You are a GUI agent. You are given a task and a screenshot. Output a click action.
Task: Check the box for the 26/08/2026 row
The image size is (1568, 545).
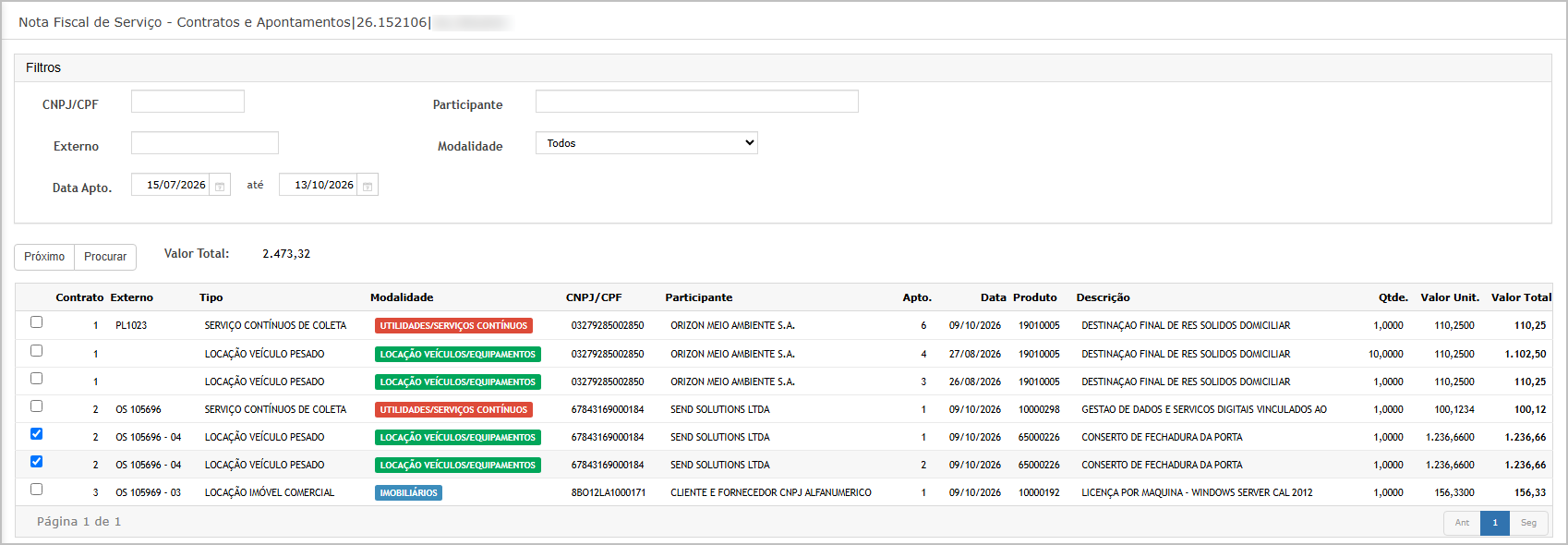click(36, 379)
